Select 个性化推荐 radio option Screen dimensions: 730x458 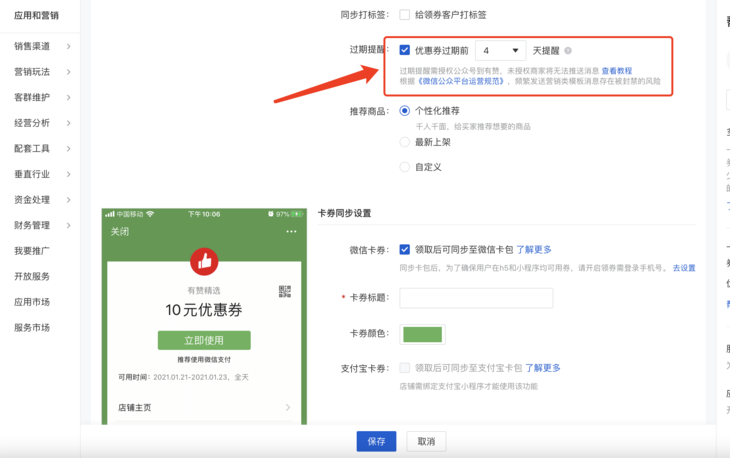coord(405,111)
